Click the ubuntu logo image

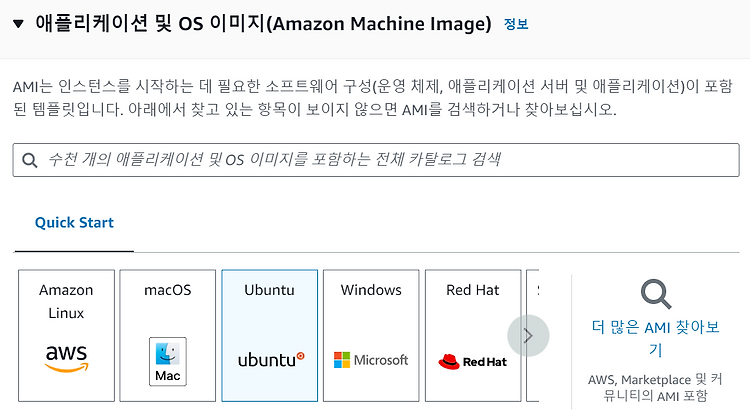pos(271,360)
